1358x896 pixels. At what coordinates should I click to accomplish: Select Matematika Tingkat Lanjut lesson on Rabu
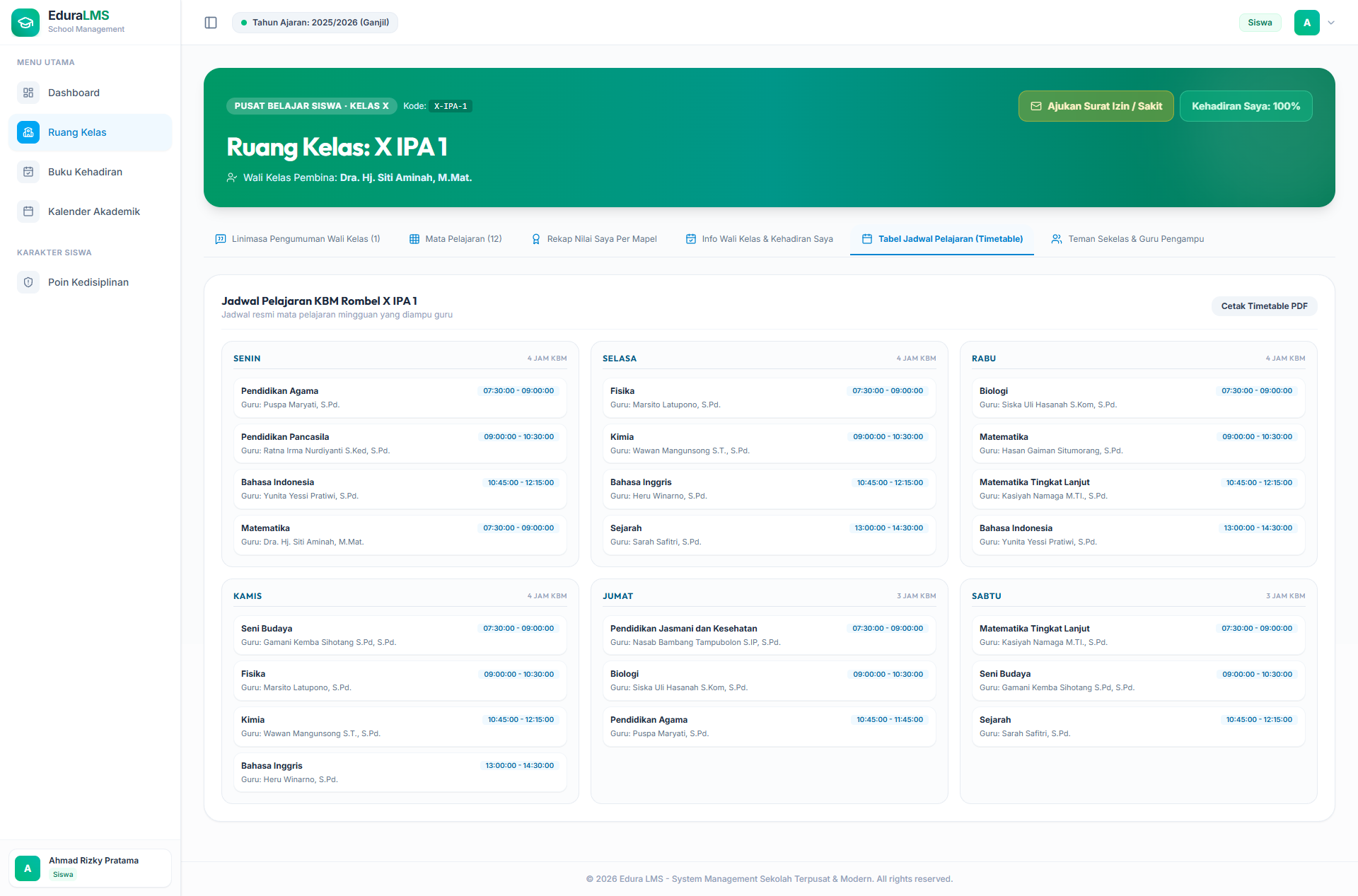(x=1139, y=489)
